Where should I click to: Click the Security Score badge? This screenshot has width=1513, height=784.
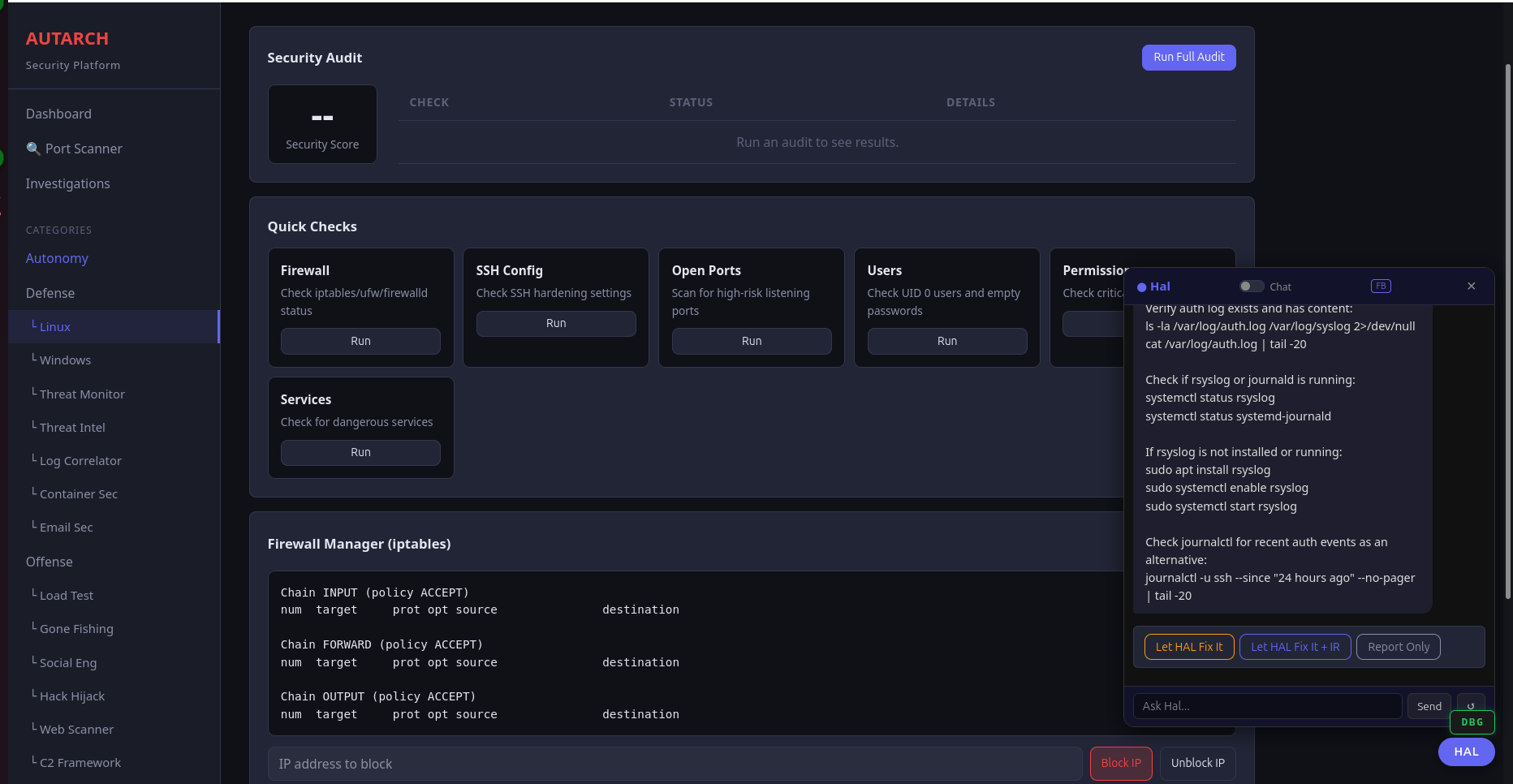tap(322, 123)
